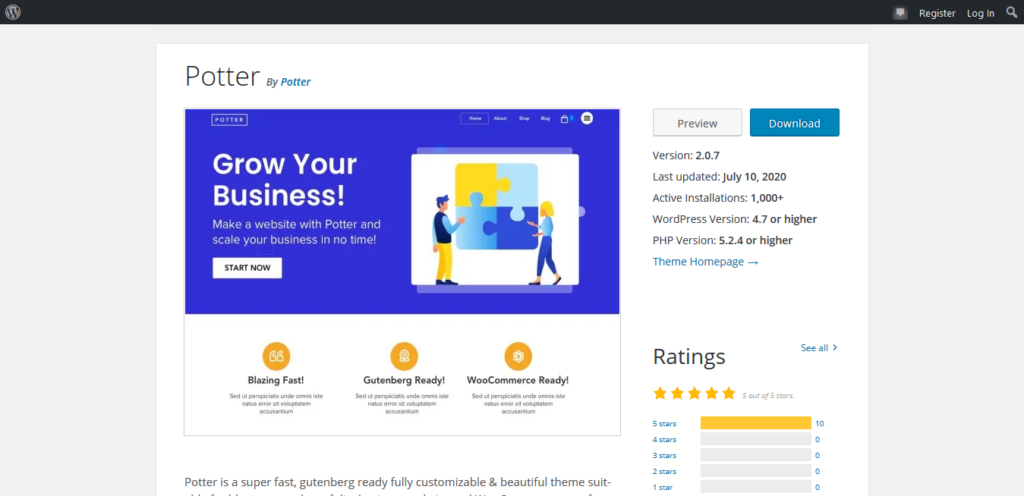
Task: Click the 5 stars rating link
Action: pyautogui.click(x=664, y=424)
